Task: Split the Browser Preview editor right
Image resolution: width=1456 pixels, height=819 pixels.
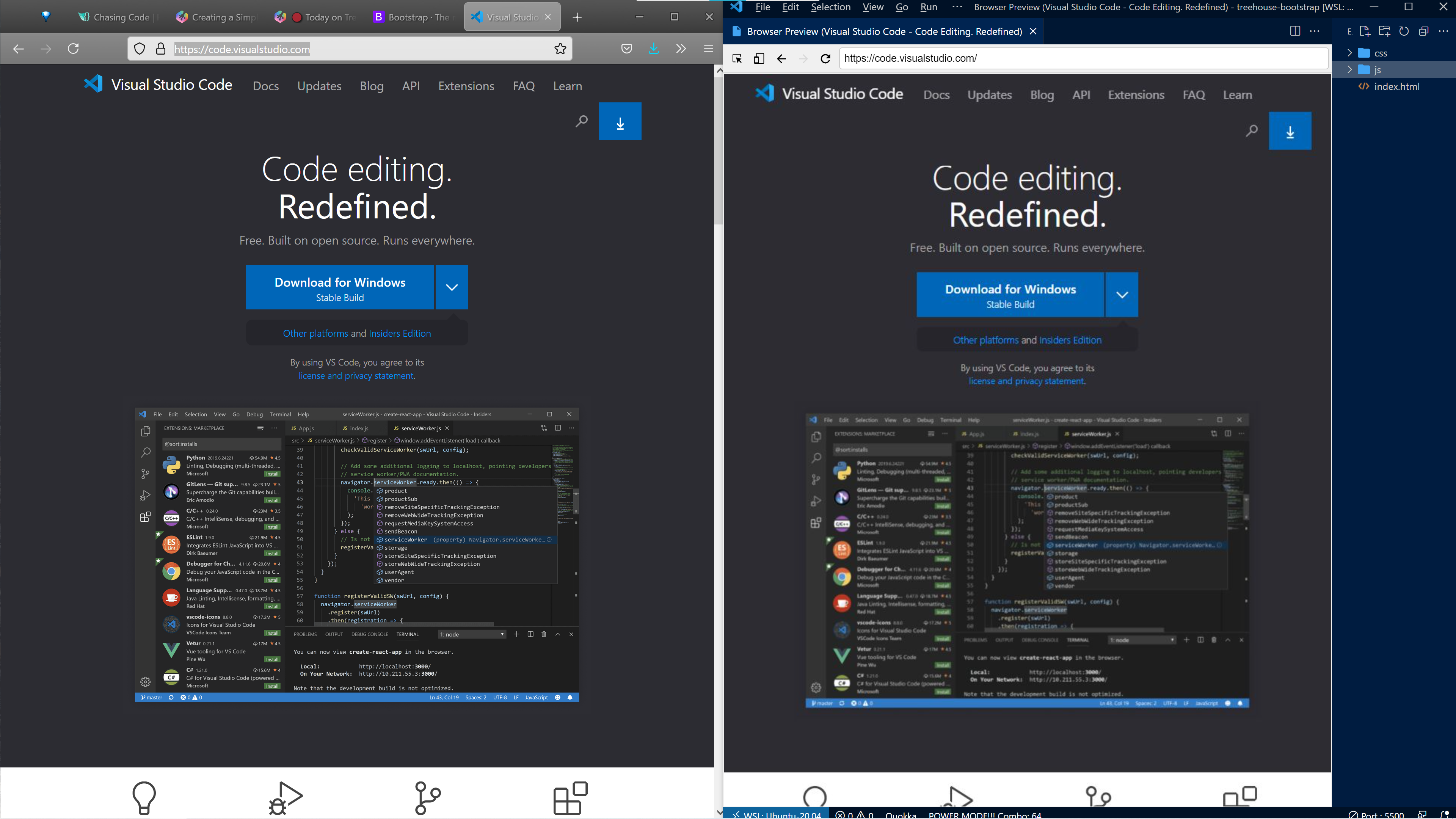Action: tap(1295, 31)
